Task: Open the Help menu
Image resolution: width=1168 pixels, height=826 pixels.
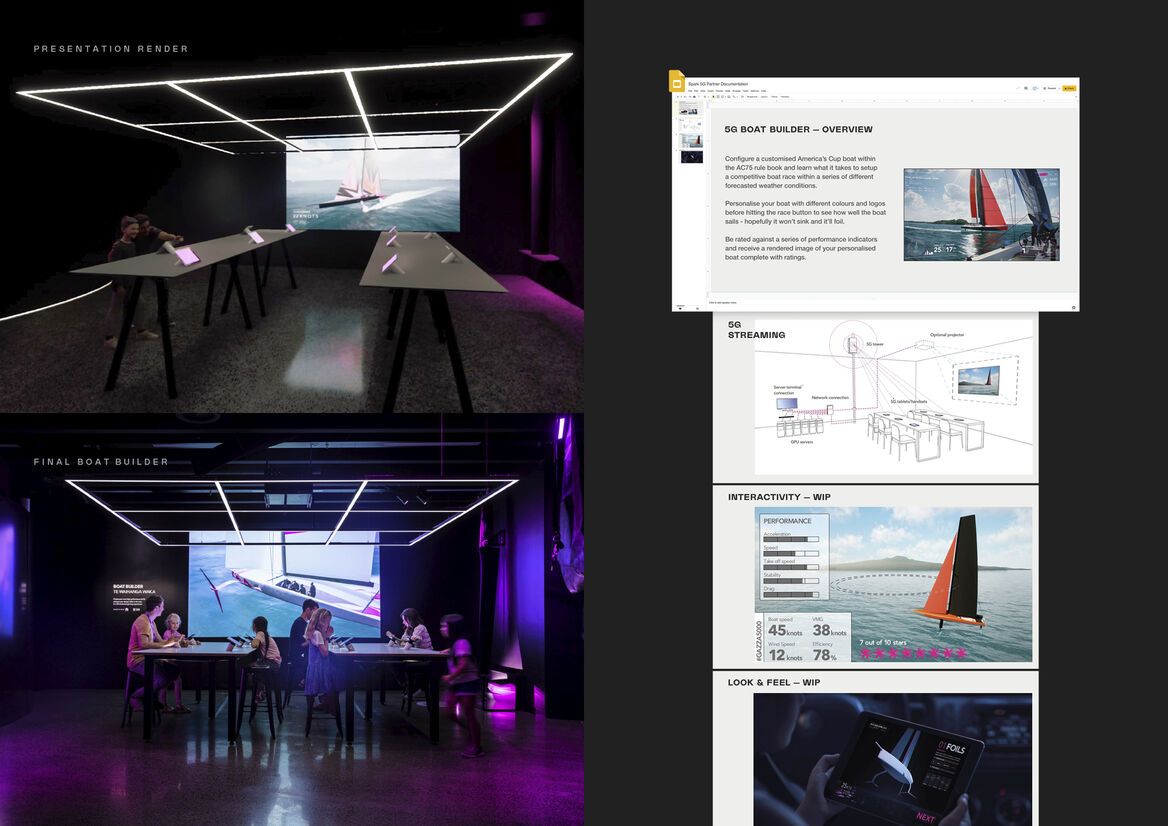Action: pos(763,91)
